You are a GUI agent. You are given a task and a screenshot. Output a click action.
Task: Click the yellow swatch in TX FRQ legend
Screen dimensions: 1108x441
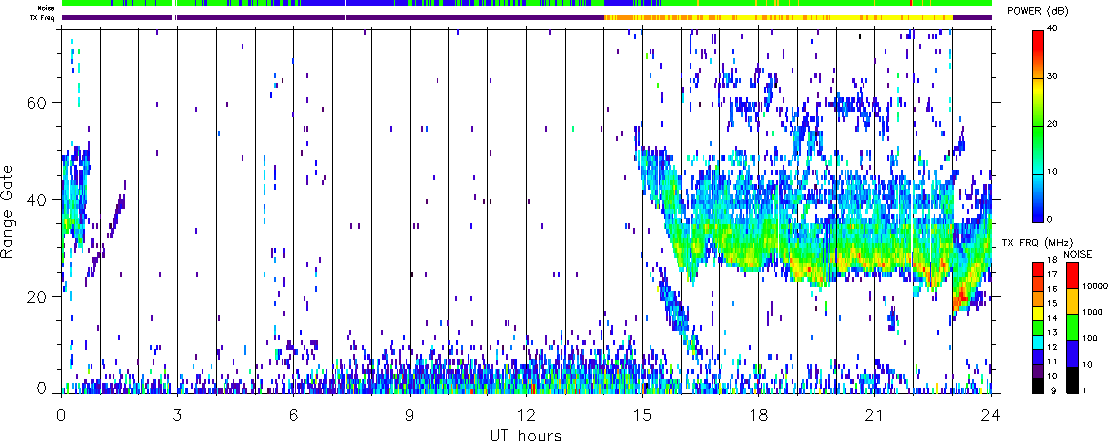(1038, 313)
